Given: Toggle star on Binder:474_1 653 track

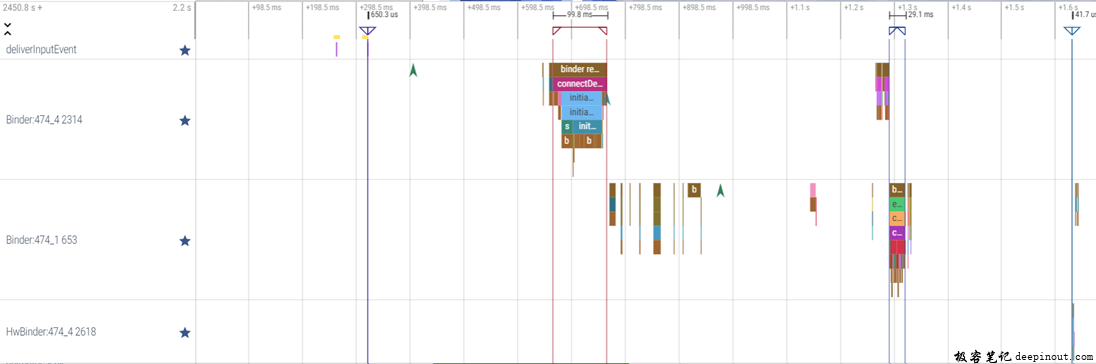Looking at the screenshot, I should click(x=185, y=240).
